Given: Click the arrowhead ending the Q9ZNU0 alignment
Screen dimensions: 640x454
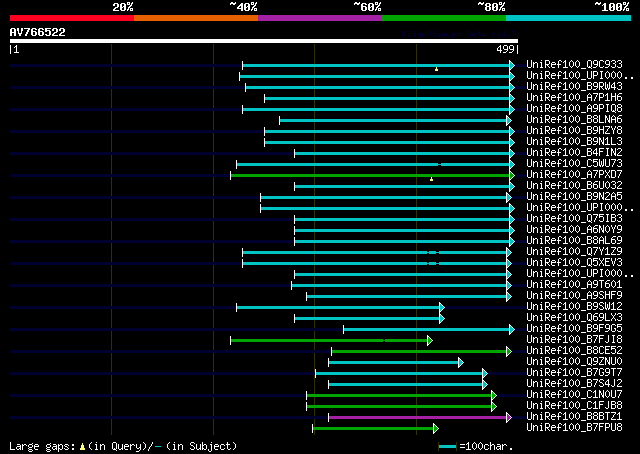Looking at the screenshot, I should point(461,362).
